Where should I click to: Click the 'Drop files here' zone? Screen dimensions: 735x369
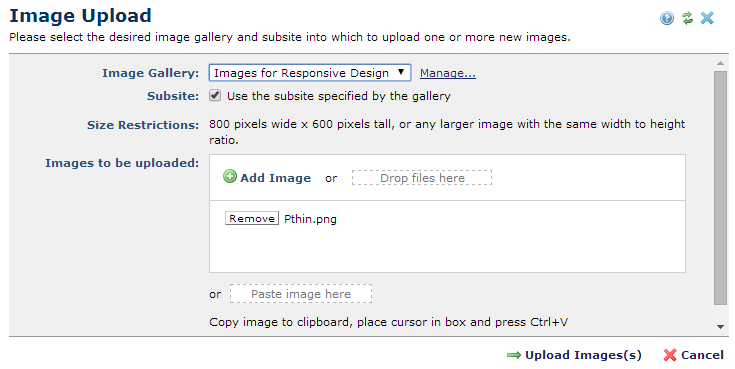422,178
